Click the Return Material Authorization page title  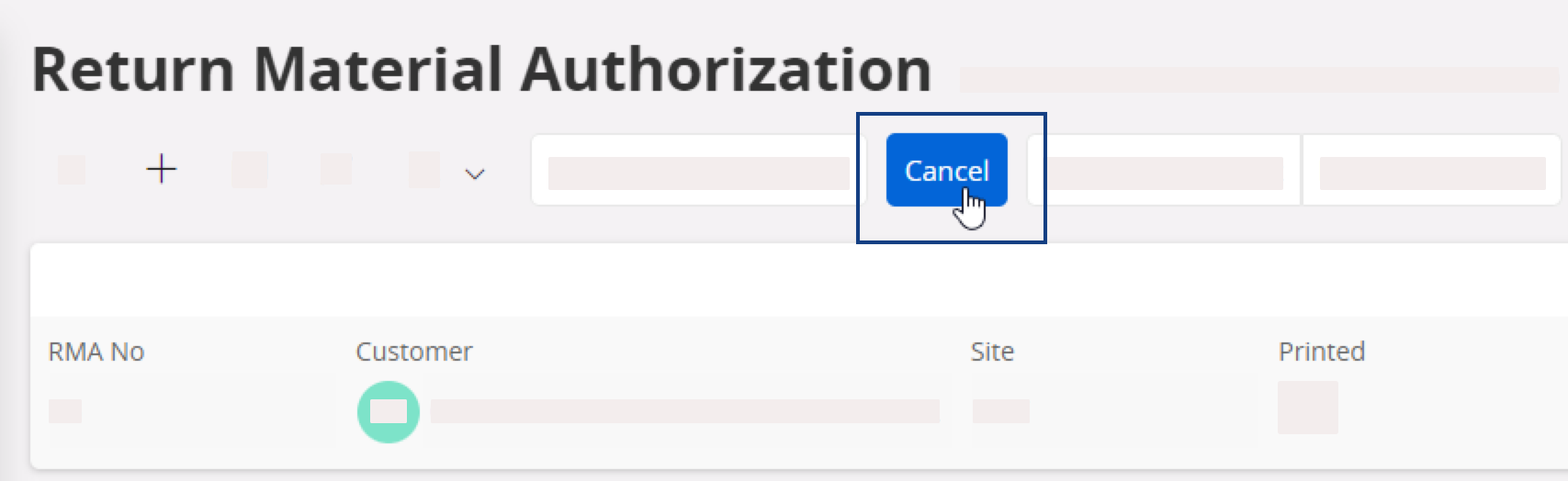tap(481, 71)
